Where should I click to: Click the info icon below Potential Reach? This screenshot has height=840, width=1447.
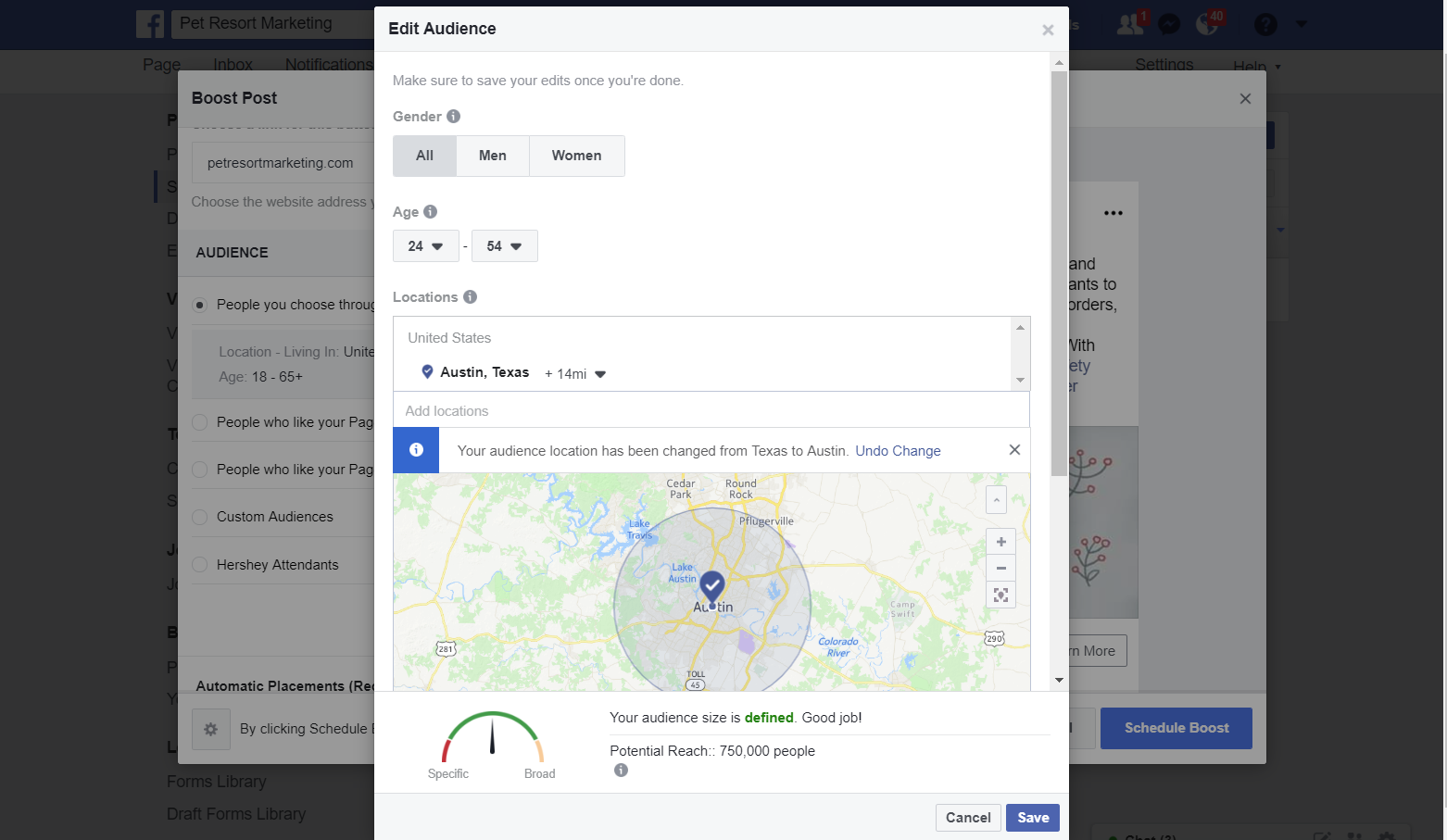(x=621, y=771)
